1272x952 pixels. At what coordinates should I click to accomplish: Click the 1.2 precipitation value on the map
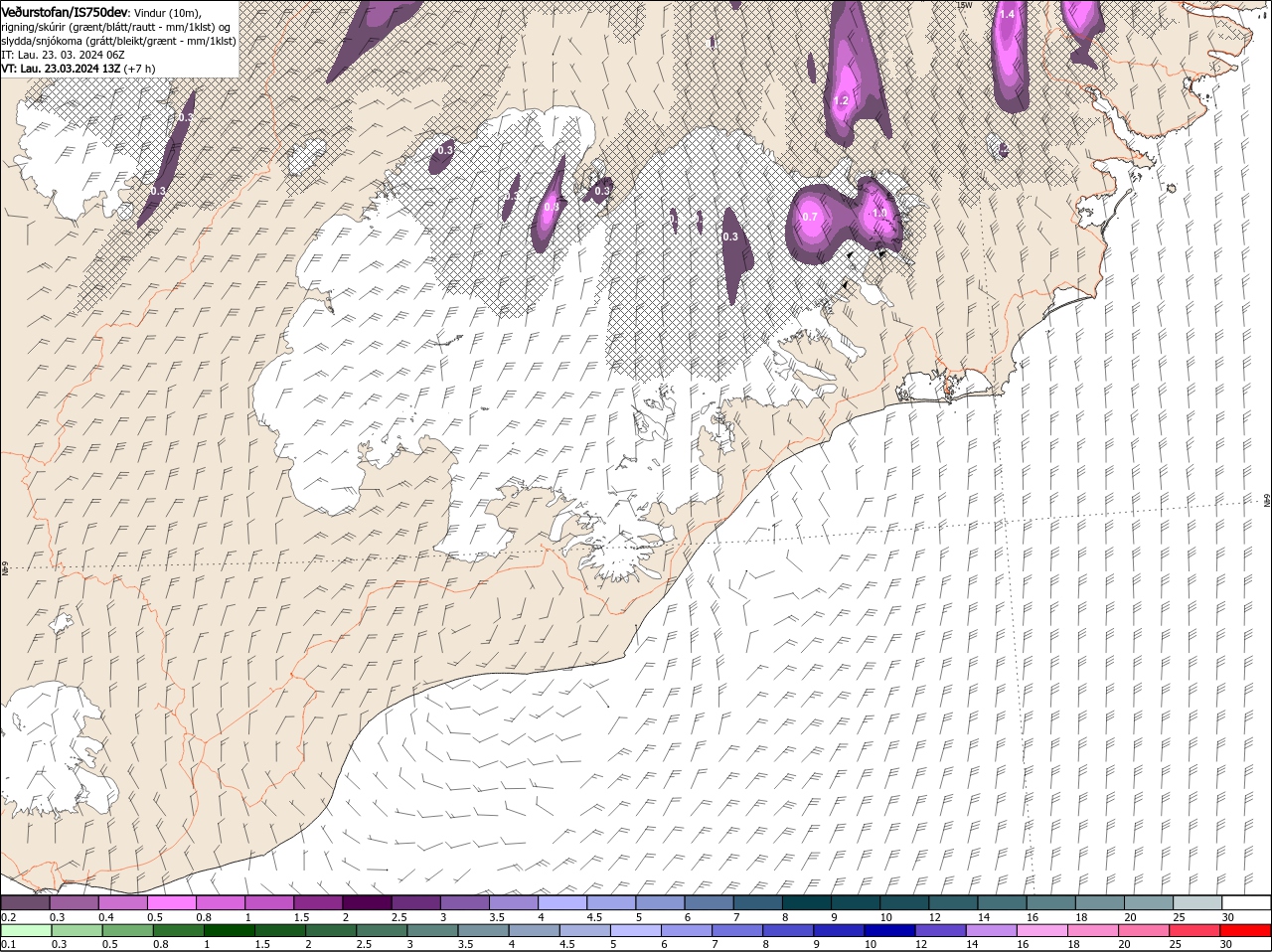click(x=841, y=101)
